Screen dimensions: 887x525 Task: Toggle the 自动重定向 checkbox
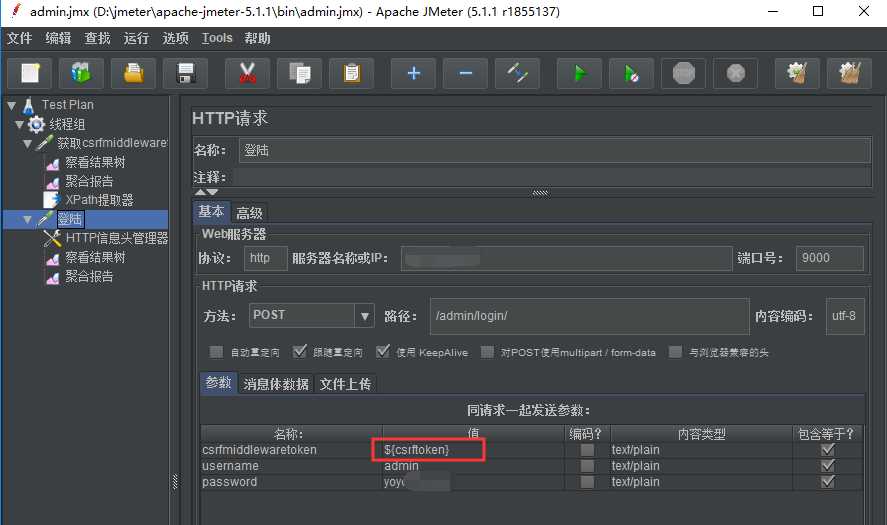tap(216, 352)
